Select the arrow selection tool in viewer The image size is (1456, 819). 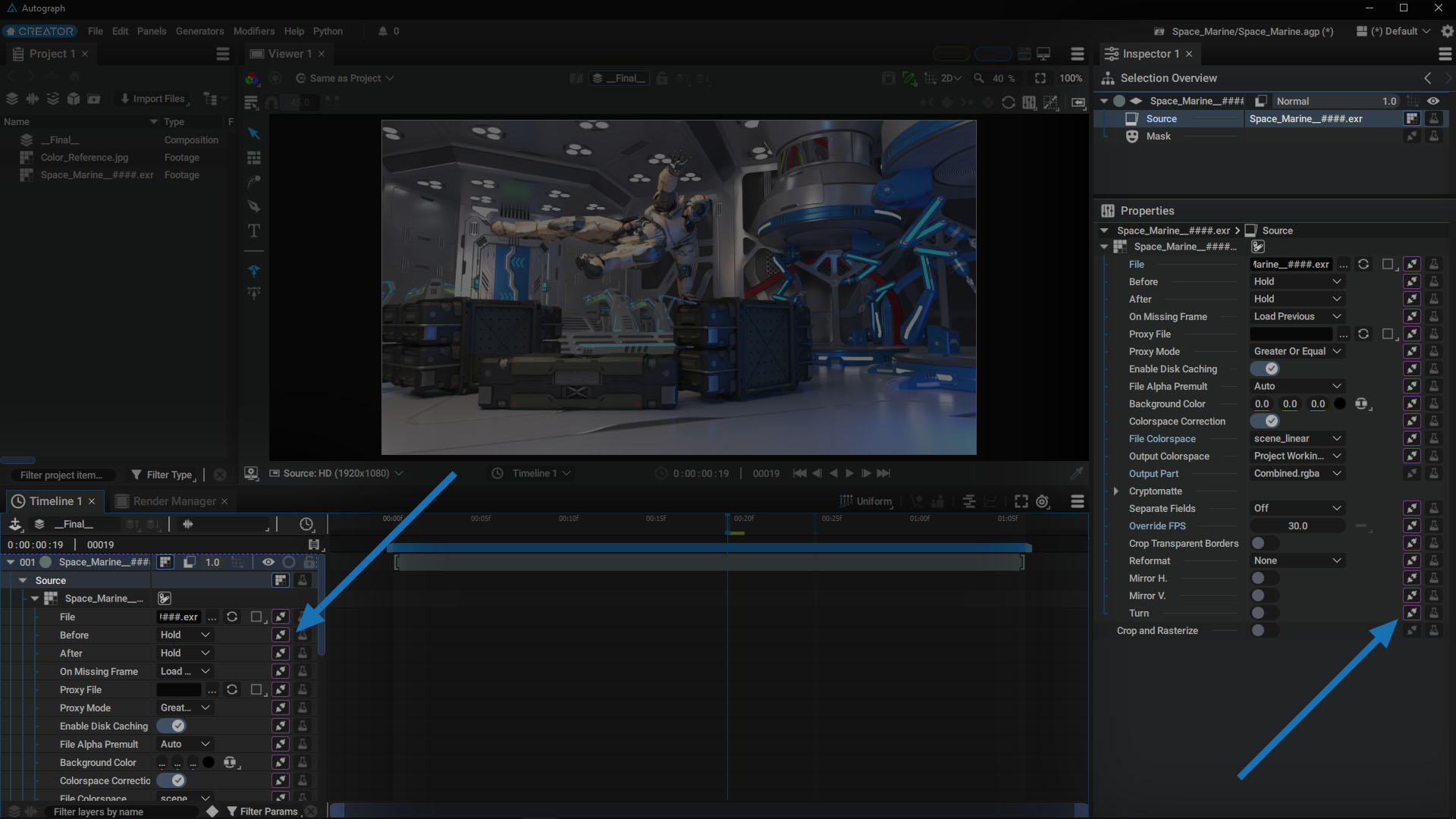(254, 133)
